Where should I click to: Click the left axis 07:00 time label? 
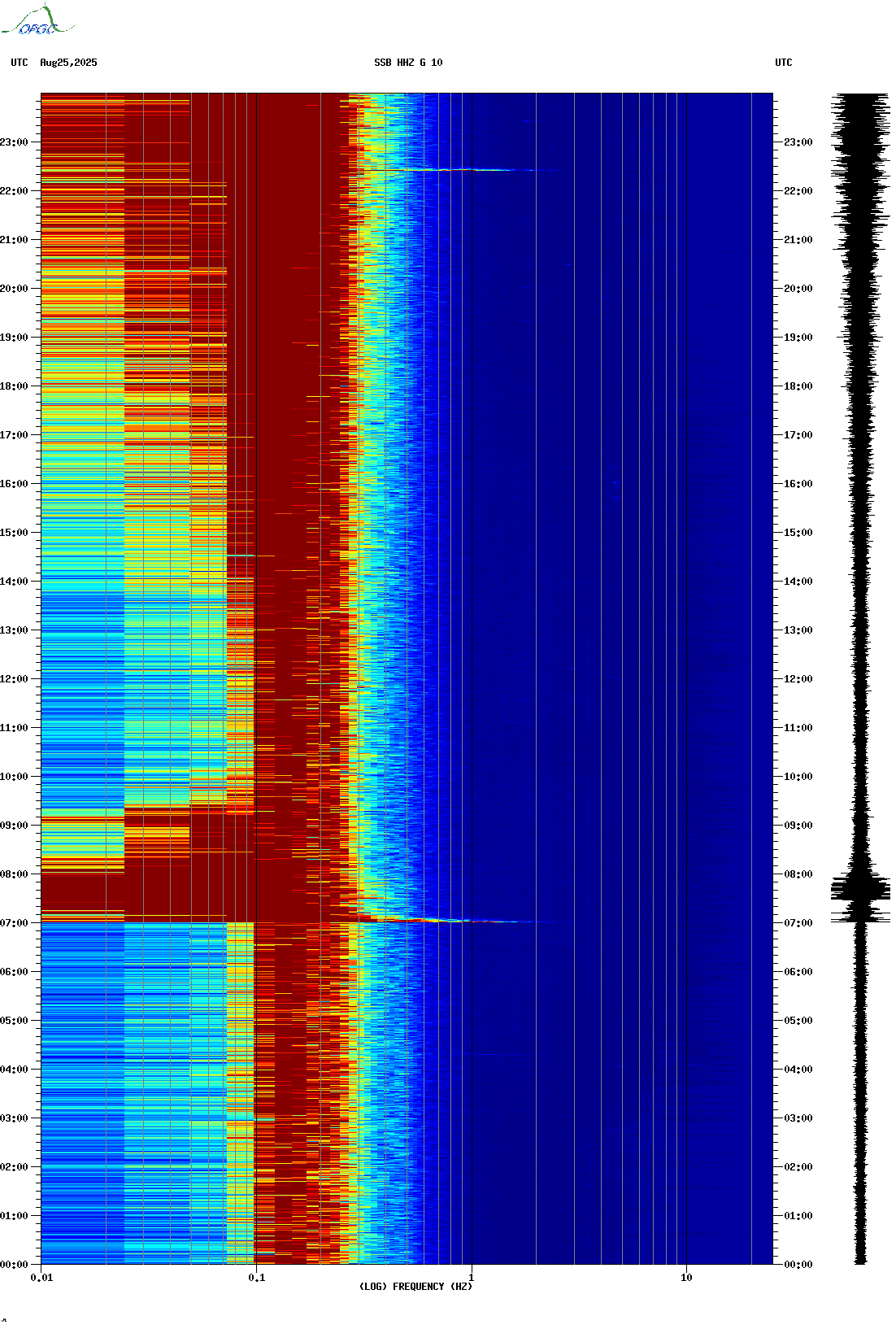click(x=14, y=923)
